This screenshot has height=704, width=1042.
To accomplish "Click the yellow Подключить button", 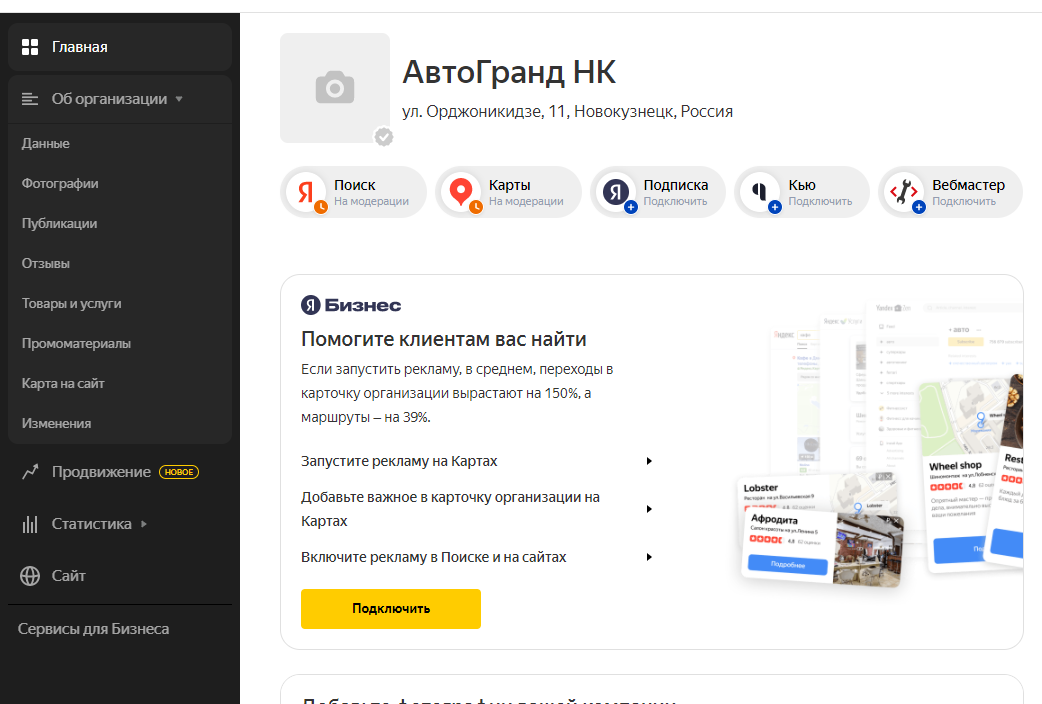I will [x=391, y=609].
